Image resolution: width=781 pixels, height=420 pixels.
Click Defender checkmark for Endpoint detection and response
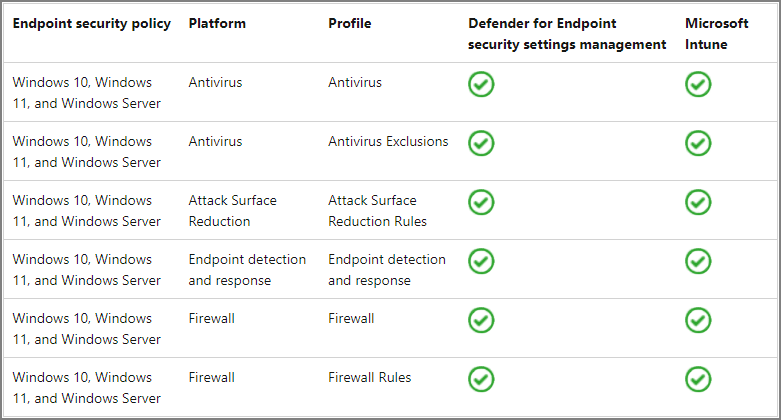click(x=481, y=261)
